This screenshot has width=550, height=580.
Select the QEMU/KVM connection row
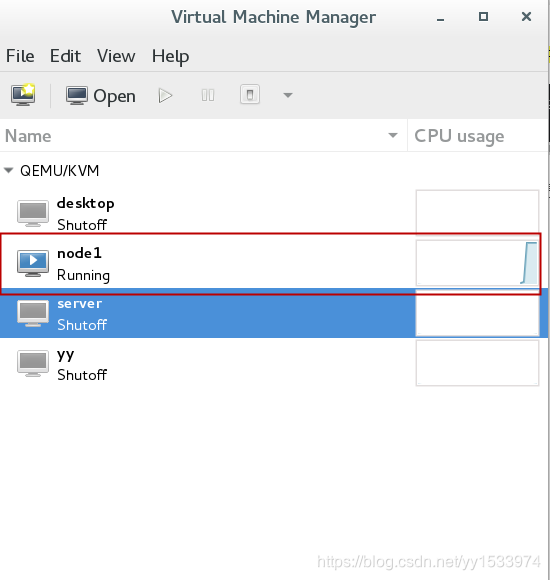tap(274, 171)
